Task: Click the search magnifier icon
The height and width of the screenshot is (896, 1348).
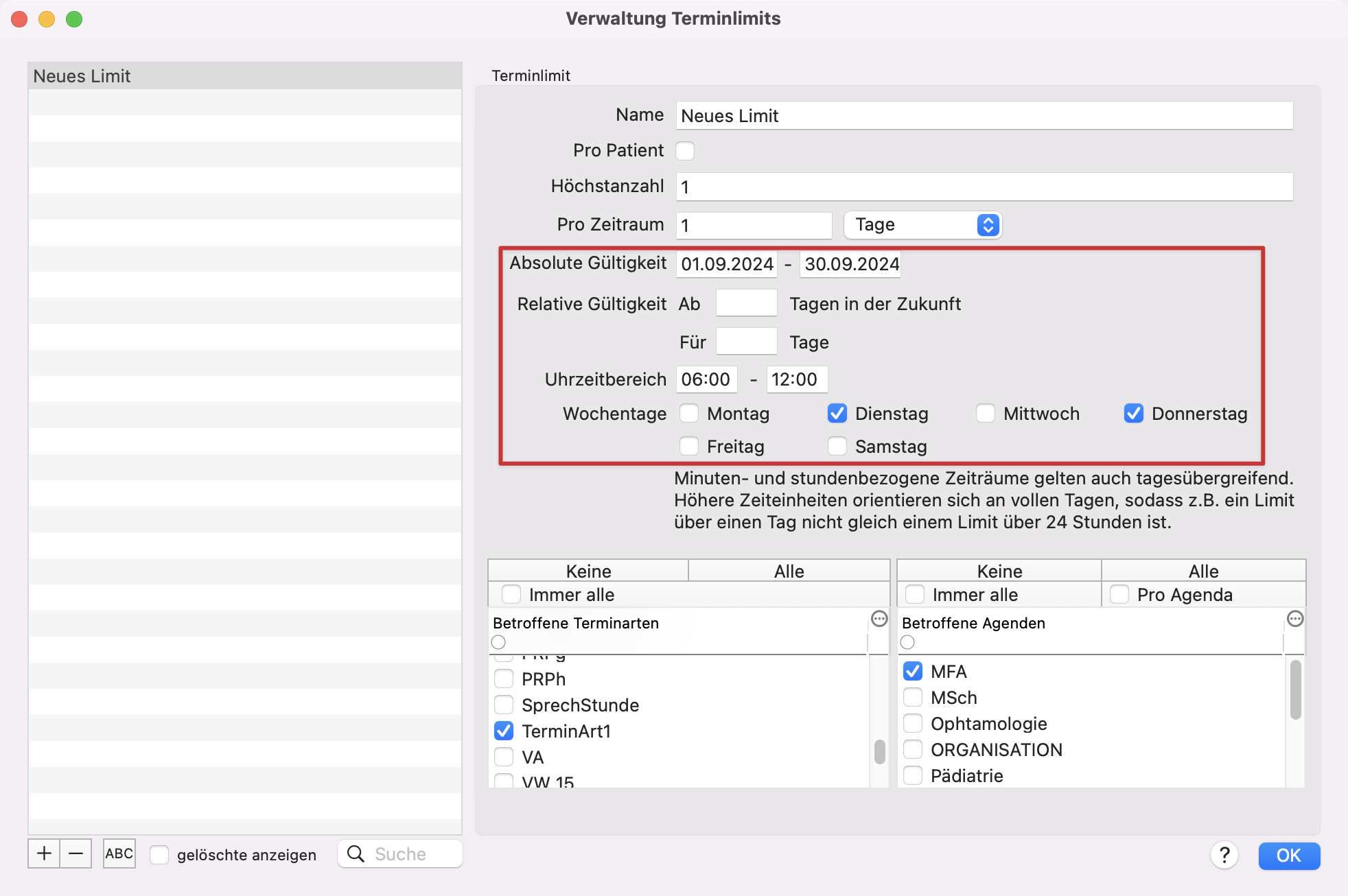Action: pos(356,853)
